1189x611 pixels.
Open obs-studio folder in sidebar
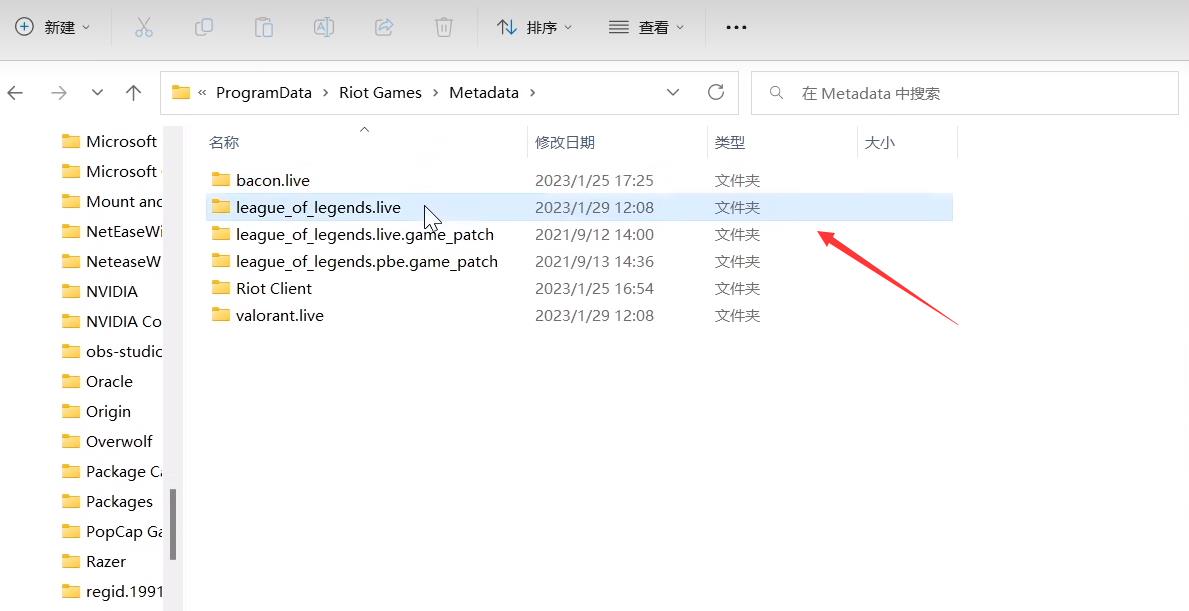pos(111,351)
